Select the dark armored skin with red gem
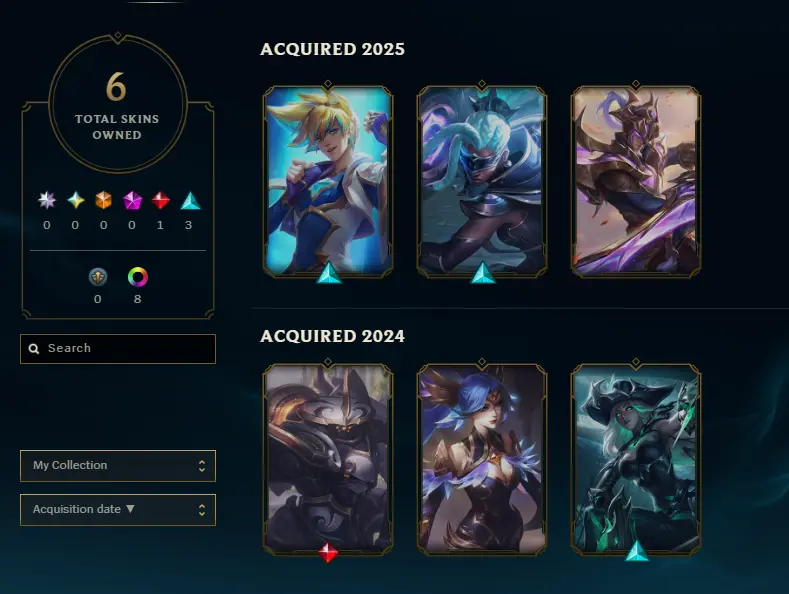 click(x=328, y=460)
